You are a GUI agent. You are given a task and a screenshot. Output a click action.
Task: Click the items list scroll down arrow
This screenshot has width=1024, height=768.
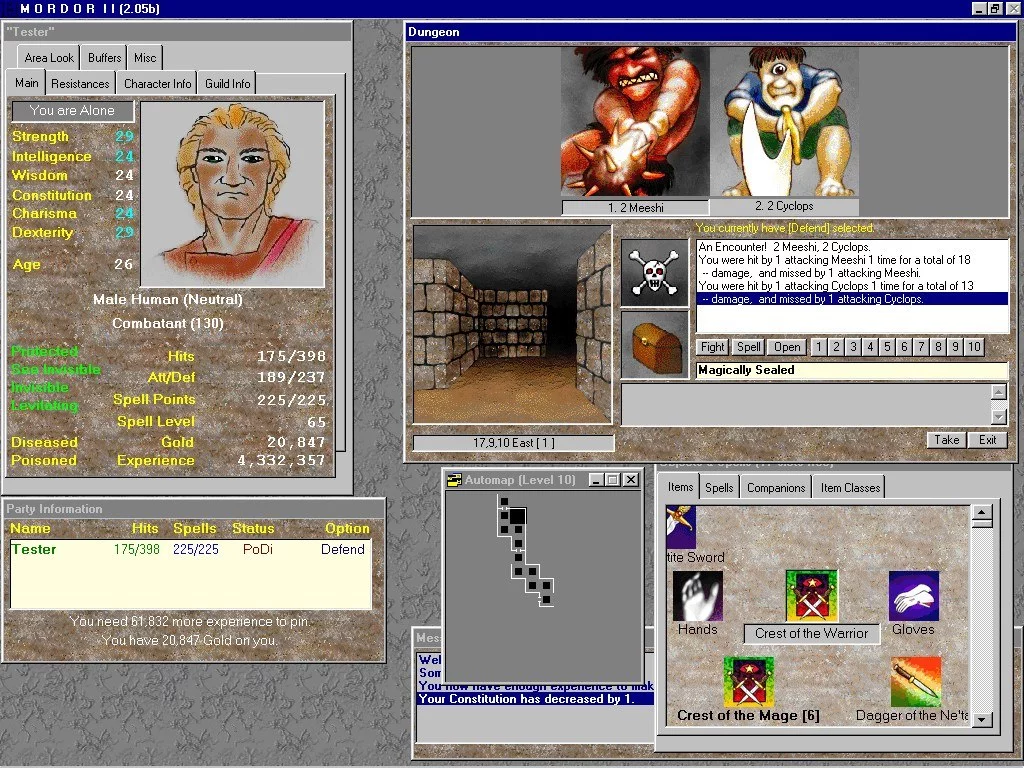[982, 720]
